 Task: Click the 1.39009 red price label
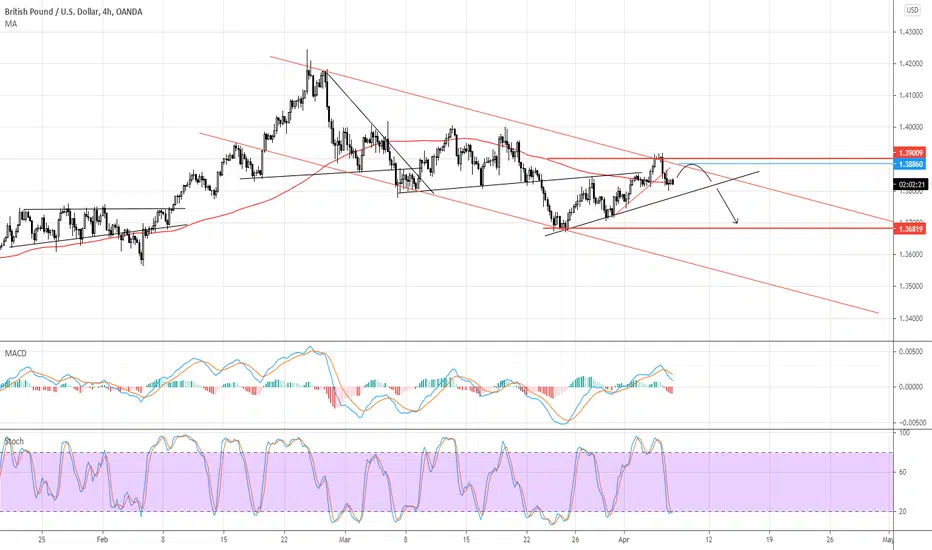[910, 153]
